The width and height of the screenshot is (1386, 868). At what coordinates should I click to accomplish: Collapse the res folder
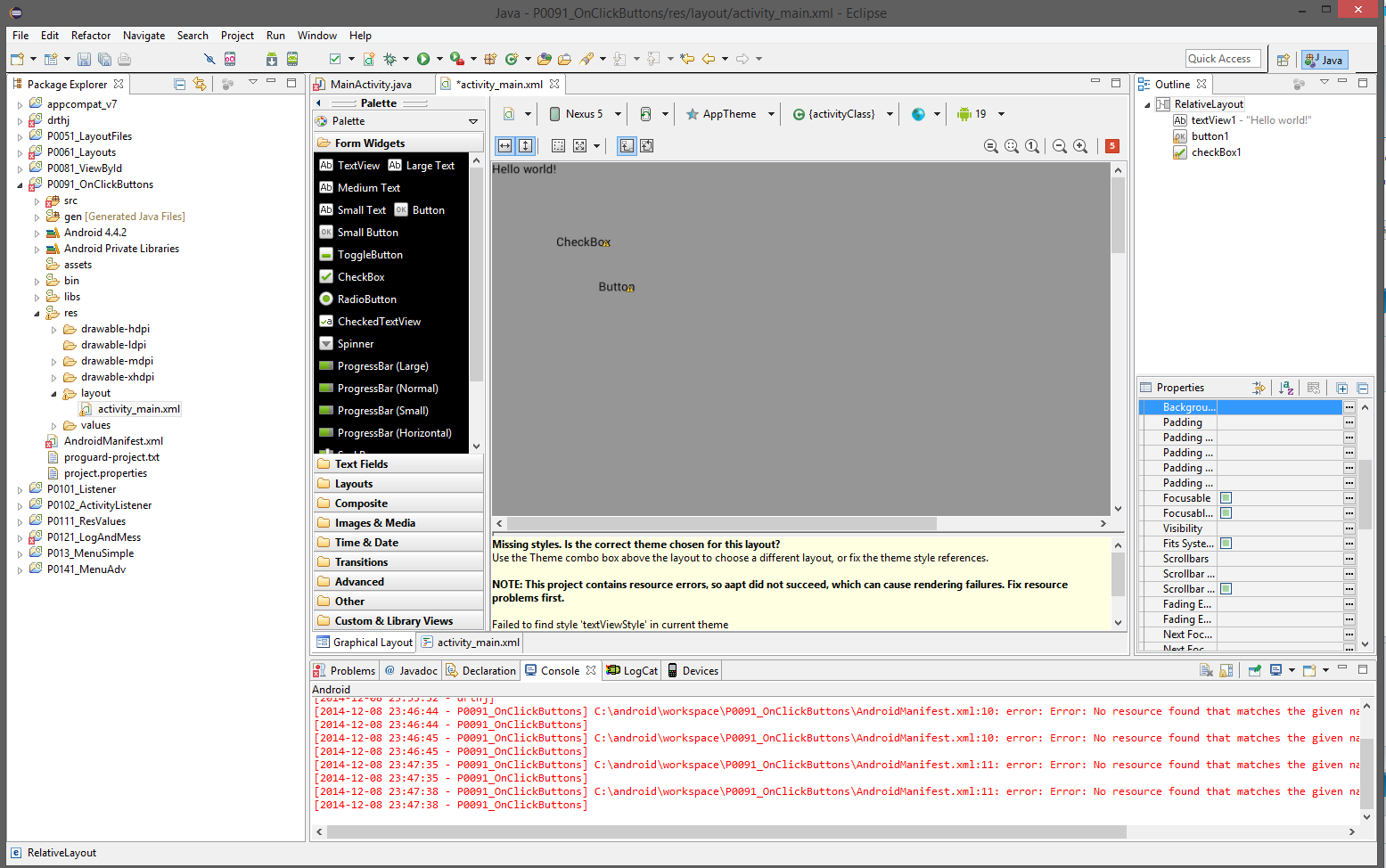click(37, 313)
